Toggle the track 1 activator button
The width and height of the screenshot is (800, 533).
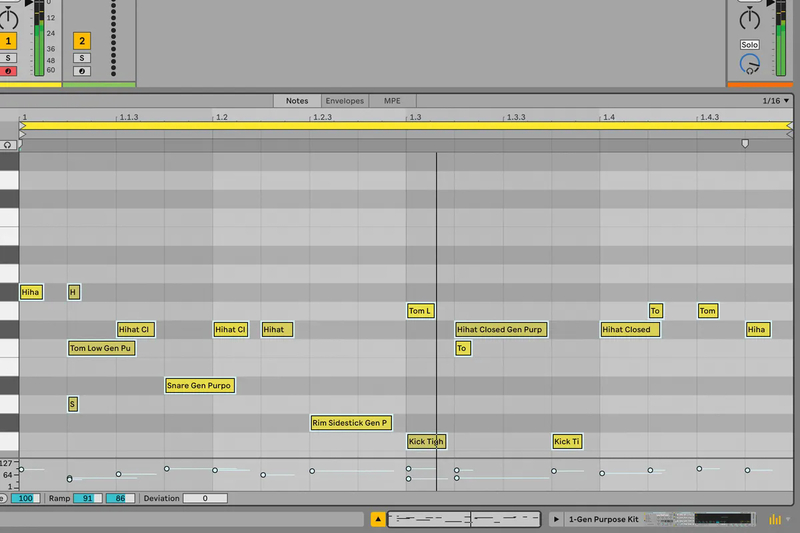tap(8, 41)
